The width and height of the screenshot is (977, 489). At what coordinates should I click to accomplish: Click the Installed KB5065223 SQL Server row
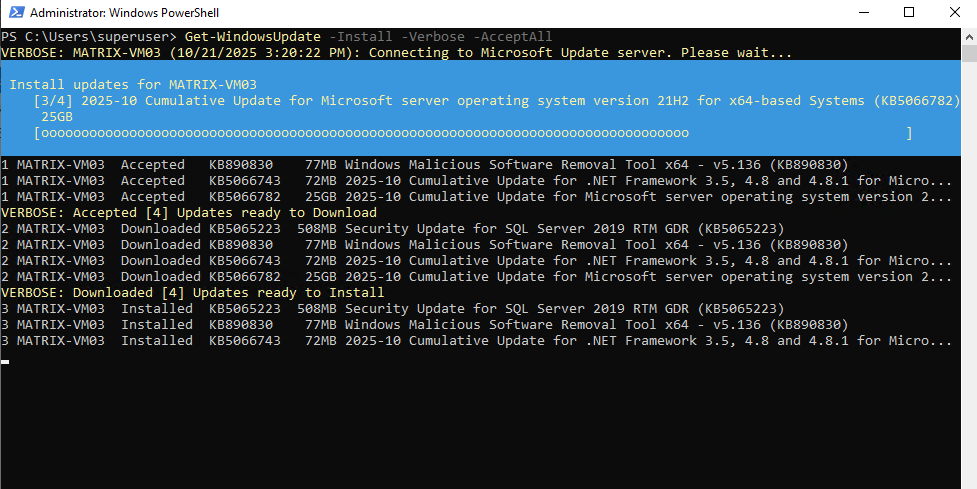pyautogui.click(x=400, y=309)
